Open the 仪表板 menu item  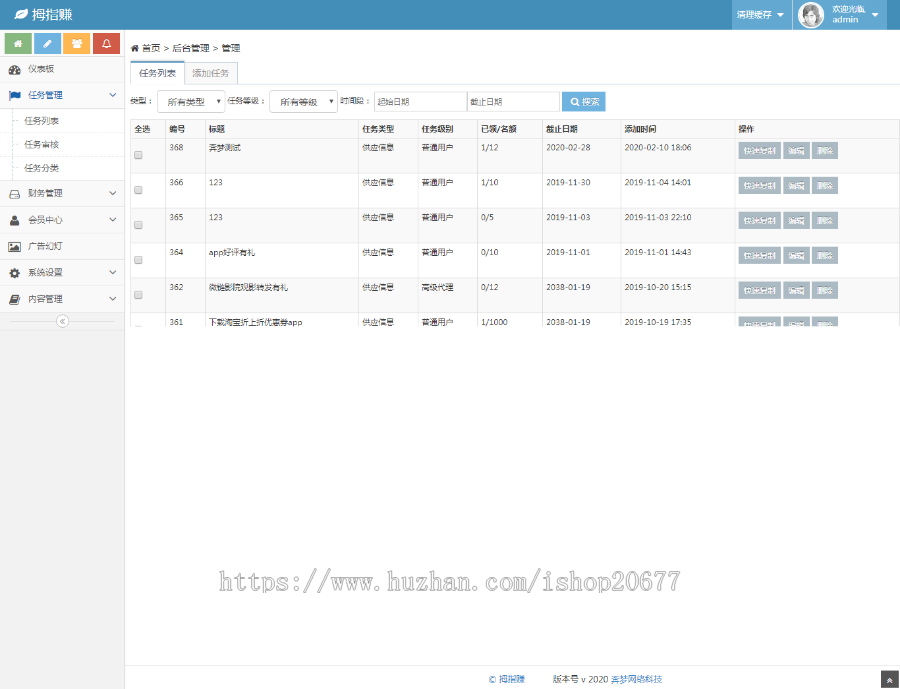(x=62, y=69)
